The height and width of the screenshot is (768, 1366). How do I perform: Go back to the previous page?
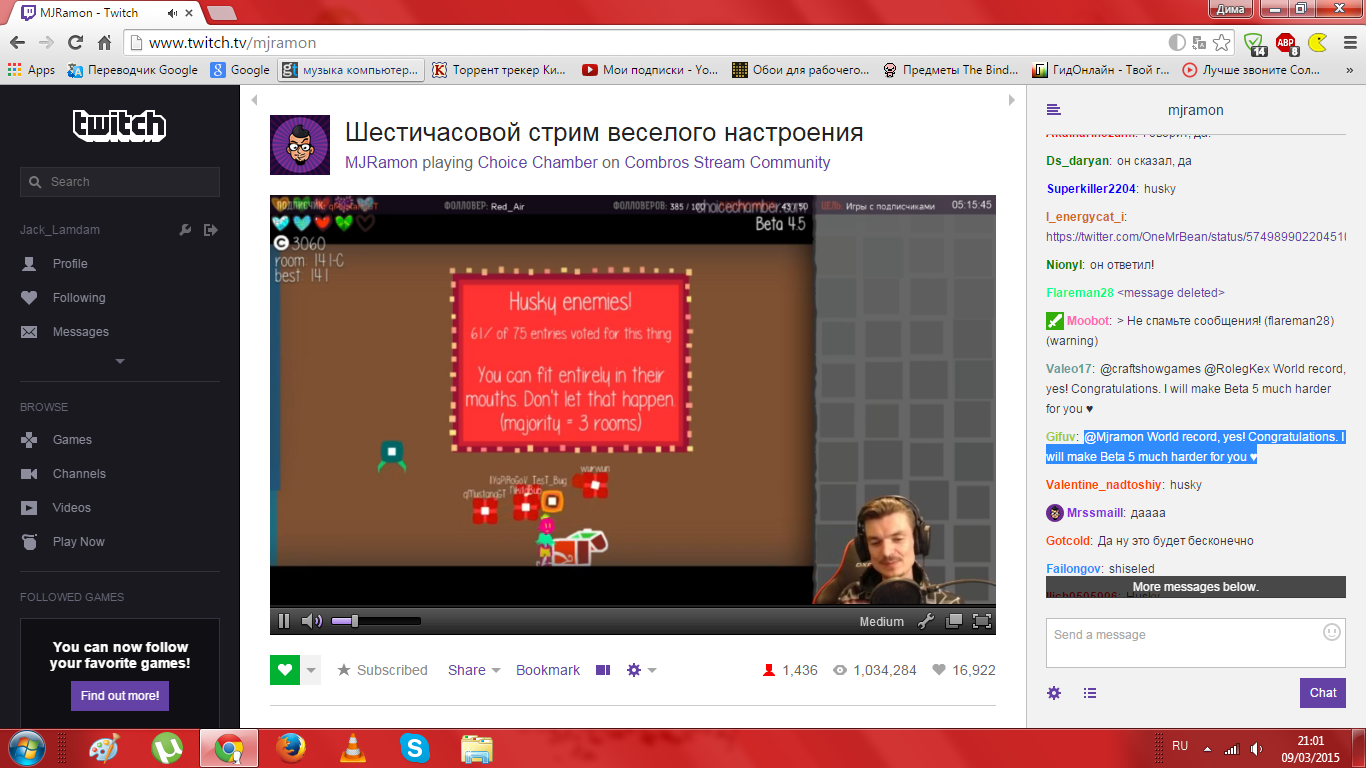click(x=17, y=43)
